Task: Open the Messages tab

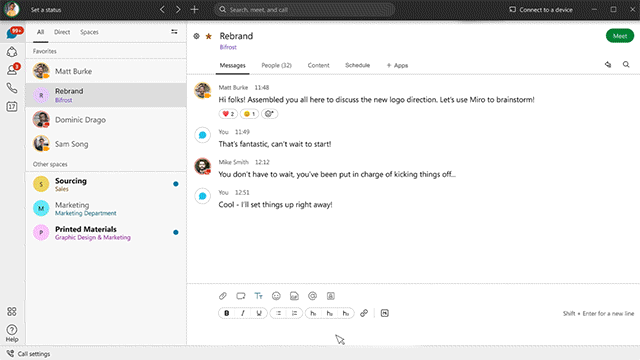Action: tap(233, 65)
